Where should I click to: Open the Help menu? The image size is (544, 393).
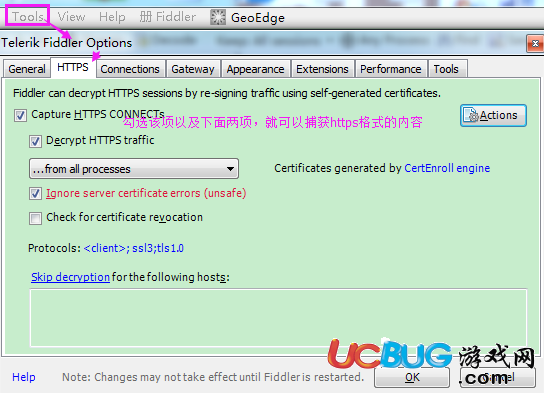(112, 16)
